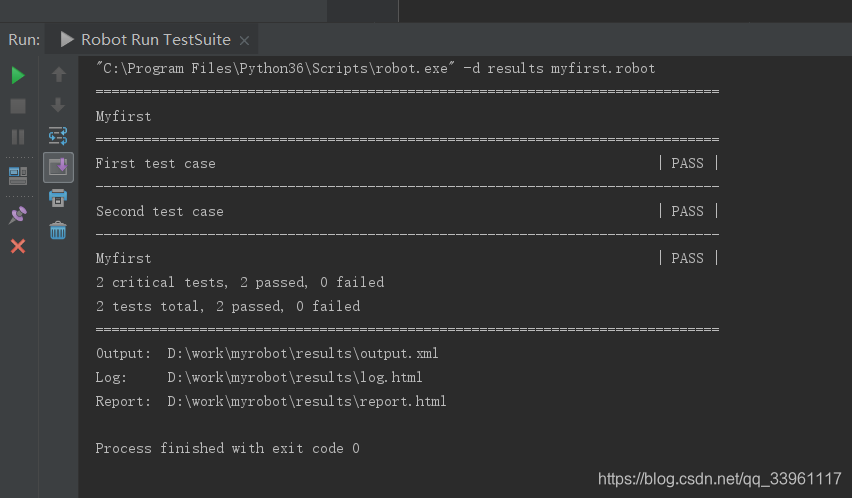
Task: Click the up arrow stack trace icon
Action: (x=59, y=74)
